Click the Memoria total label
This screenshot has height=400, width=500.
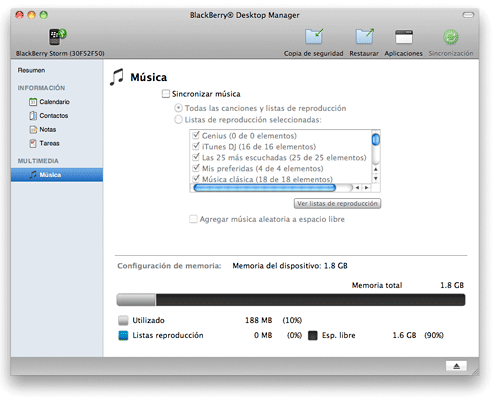[x=377, y=285]
